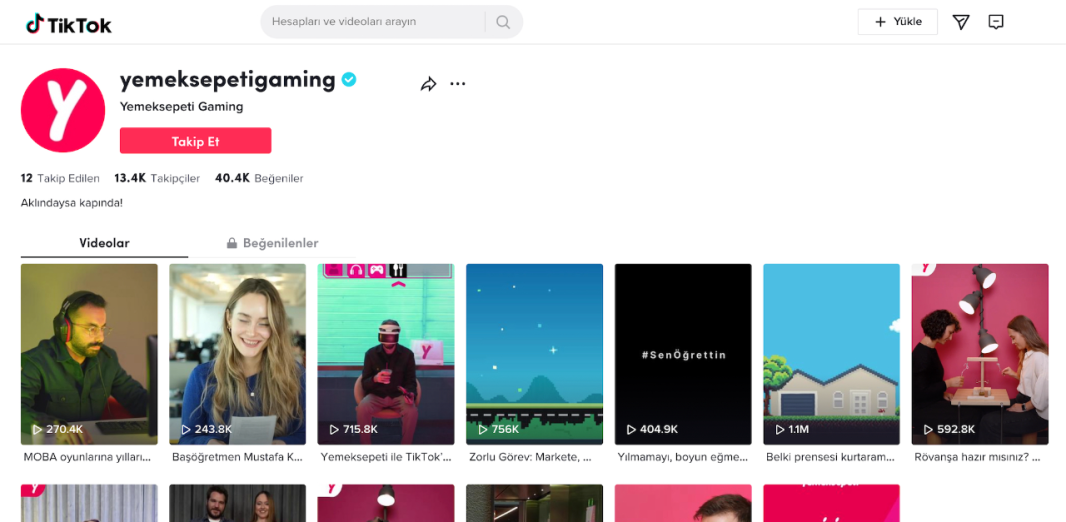Open the 13.4K Takipçiler list
This screenshot has width=1066, height=522.
pos(157,179)
